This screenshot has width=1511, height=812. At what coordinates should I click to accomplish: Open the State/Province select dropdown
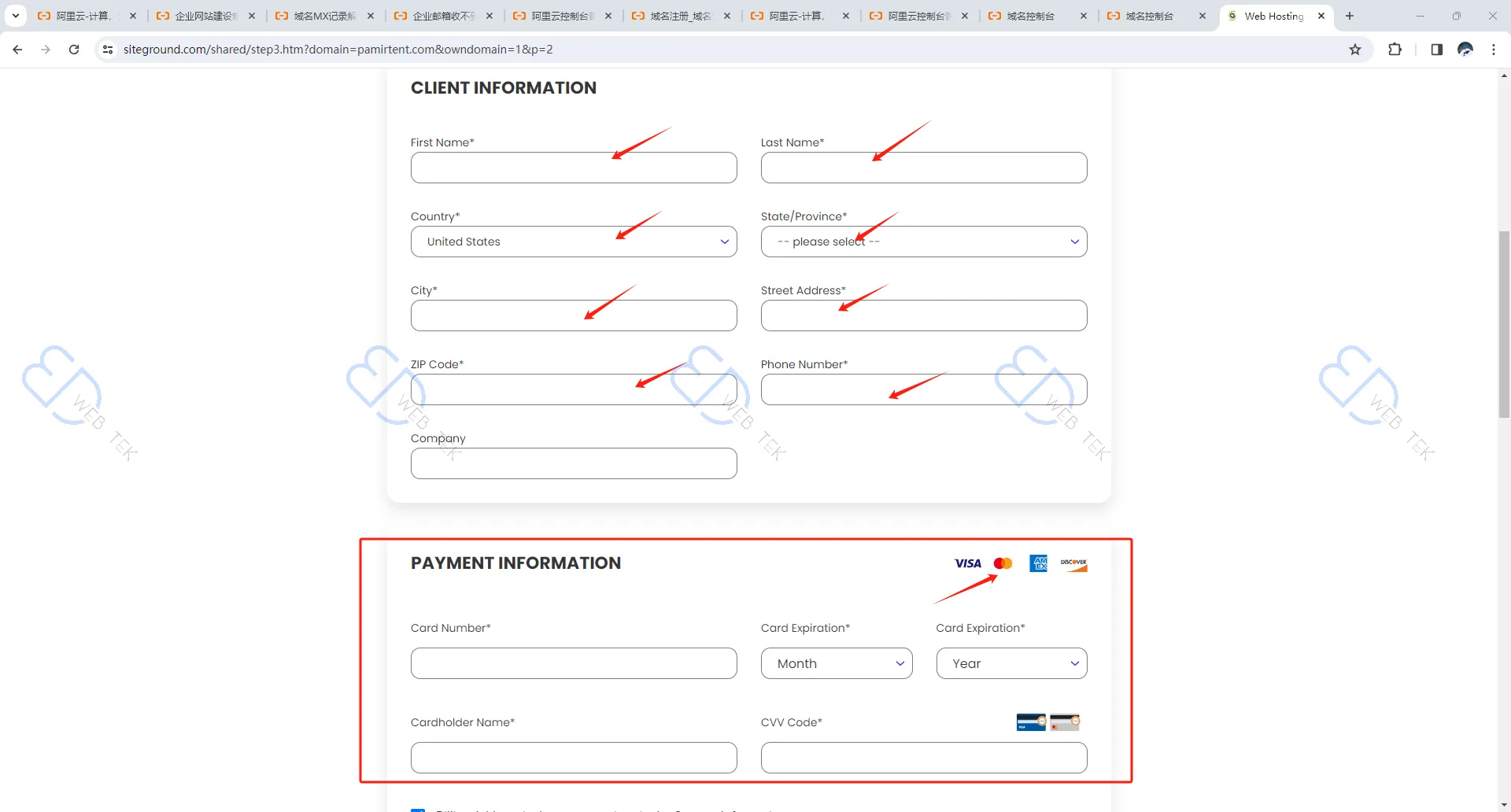pos(923,242)
